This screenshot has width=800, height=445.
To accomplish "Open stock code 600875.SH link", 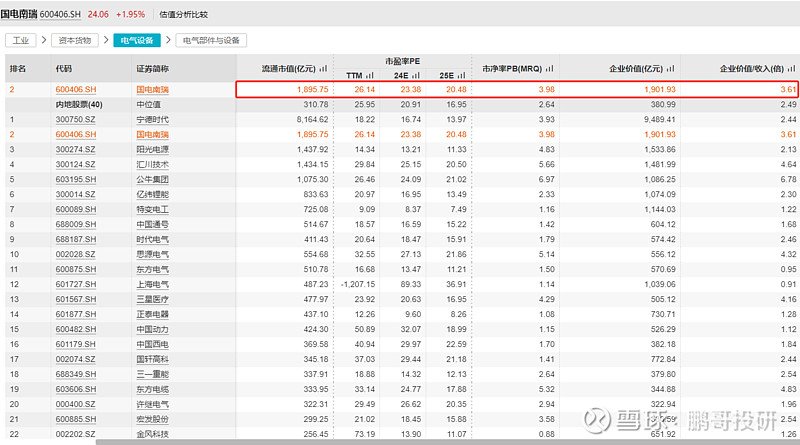I will coord(76,269).
